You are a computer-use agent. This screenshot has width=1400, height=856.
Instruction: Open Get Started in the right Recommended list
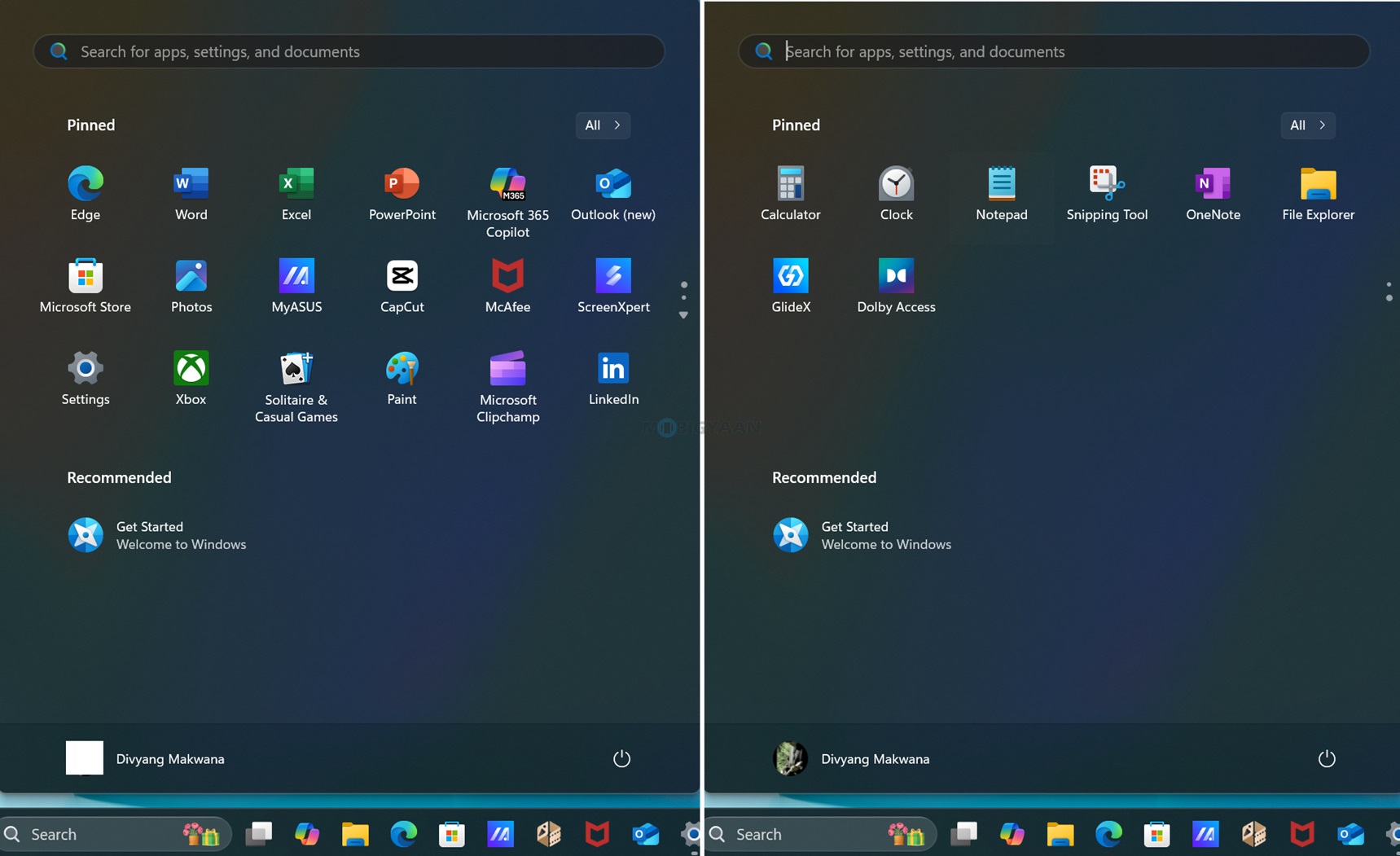[862, 535]
